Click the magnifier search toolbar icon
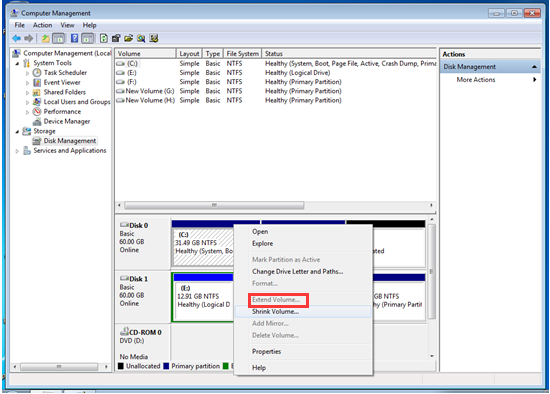The image size is (550, 394). tap(141, 38)
